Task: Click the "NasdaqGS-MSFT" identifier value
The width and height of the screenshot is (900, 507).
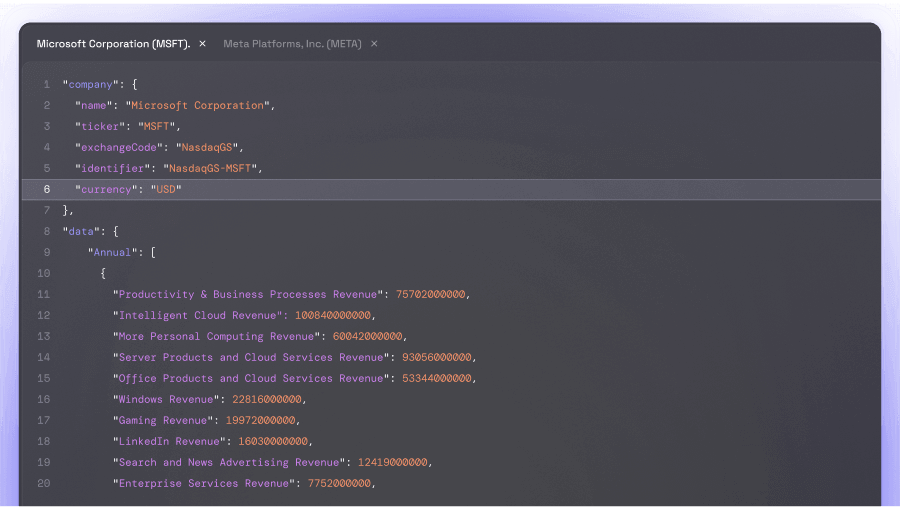Action: tap(210, 168)
